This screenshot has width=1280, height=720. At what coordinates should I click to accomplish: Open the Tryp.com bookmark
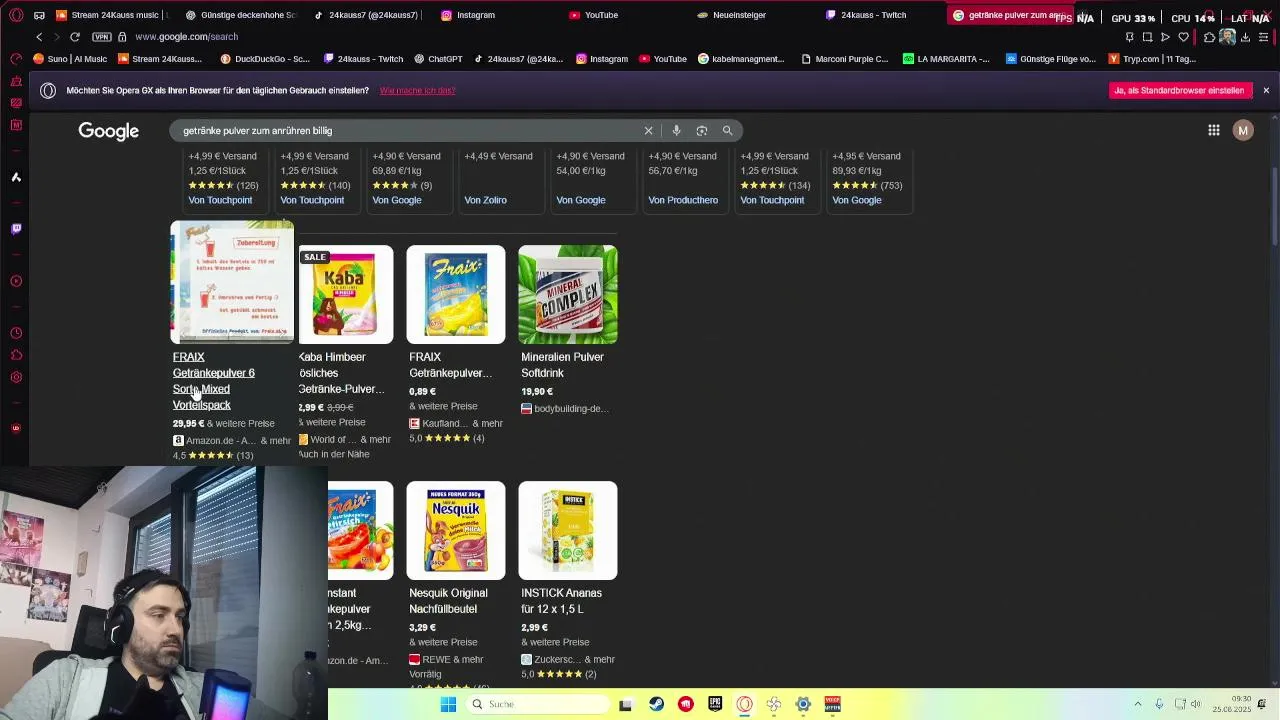click(1152, 59)
